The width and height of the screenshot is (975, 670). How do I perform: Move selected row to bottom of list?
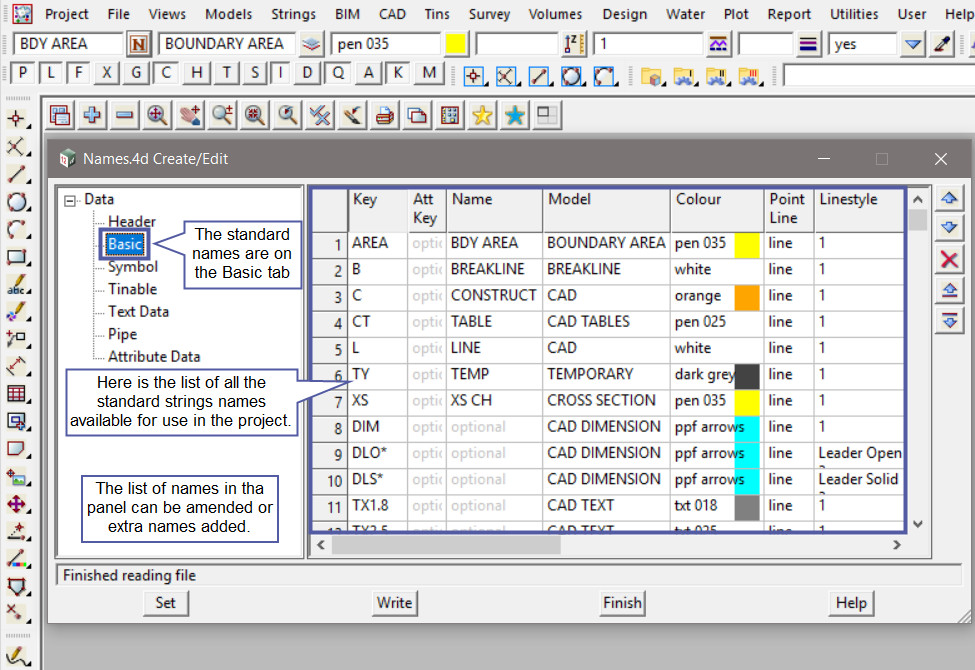(x=949, y=321)
